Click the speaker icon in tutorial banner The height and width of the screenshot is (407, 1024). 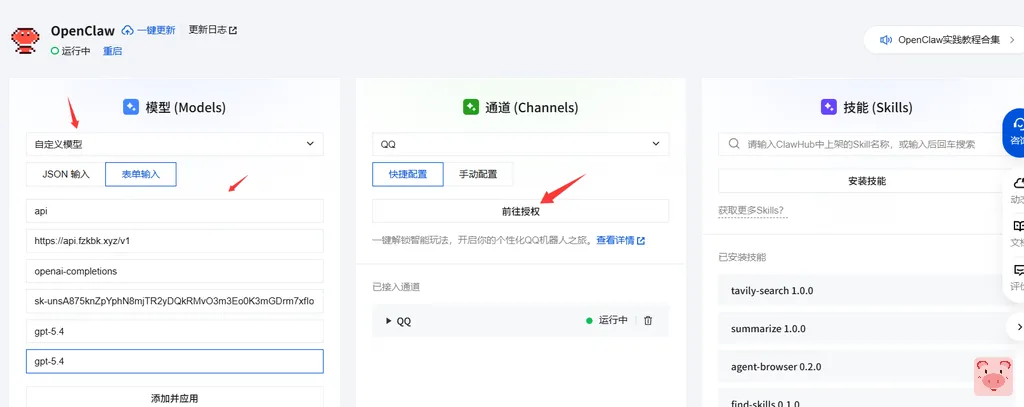coord(886,40)
